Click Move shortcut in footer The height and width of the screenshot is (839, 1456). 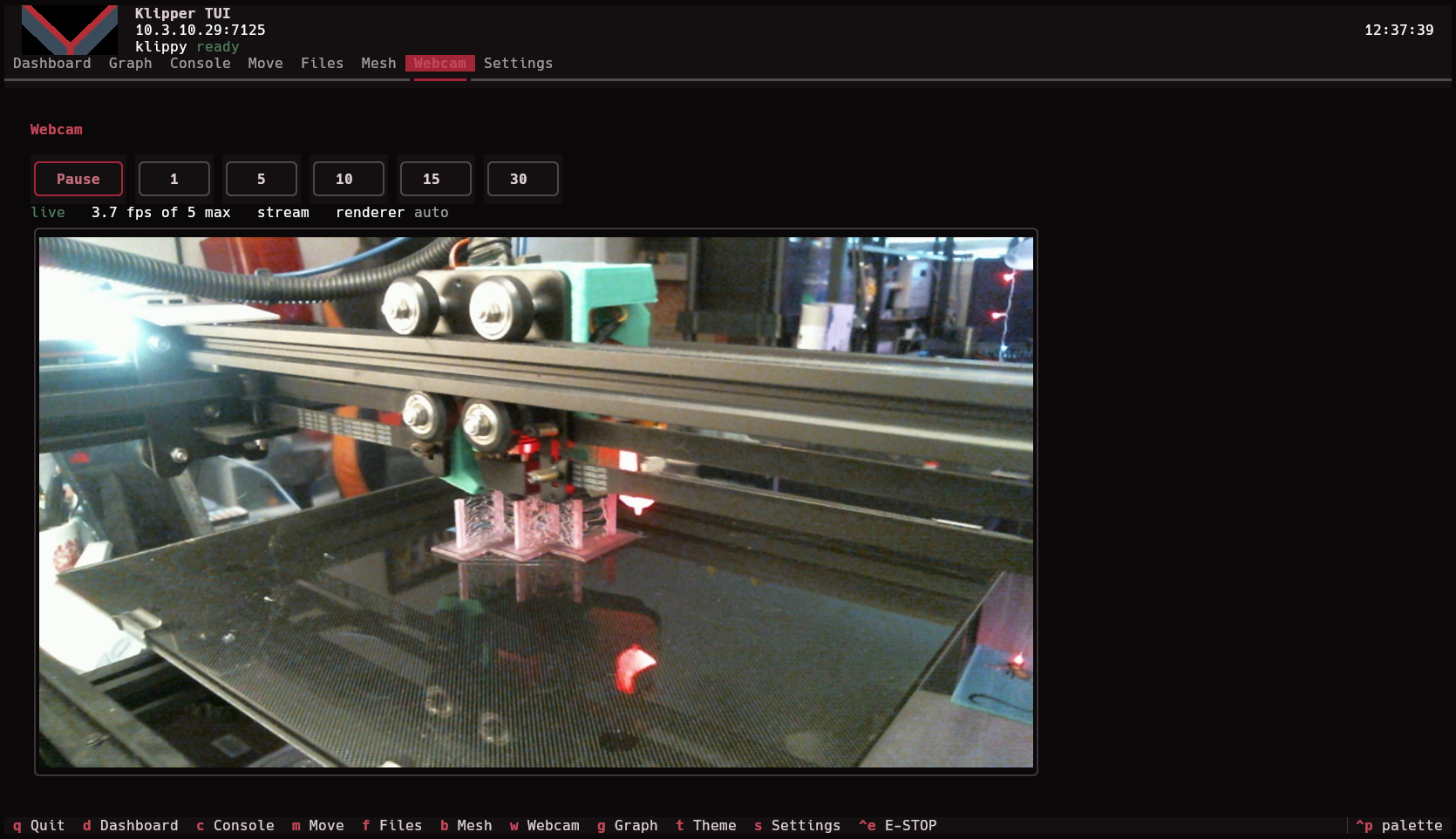317,825
